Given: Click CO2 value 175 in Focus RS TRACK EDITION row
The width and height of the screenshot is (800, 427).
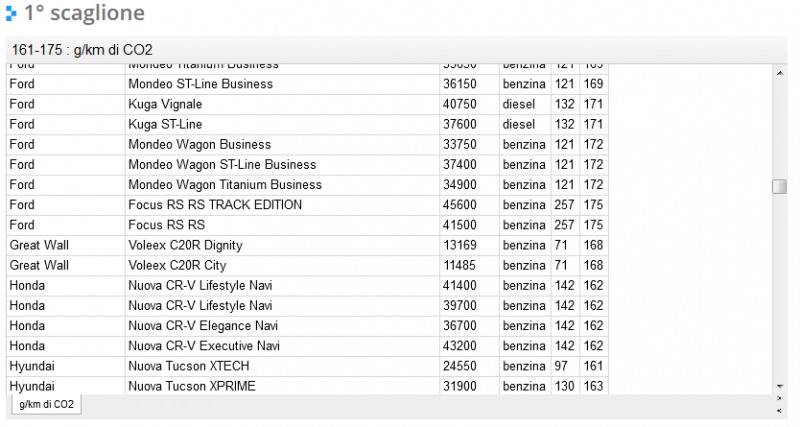Looking at the screenshot, I should (594, 205).
